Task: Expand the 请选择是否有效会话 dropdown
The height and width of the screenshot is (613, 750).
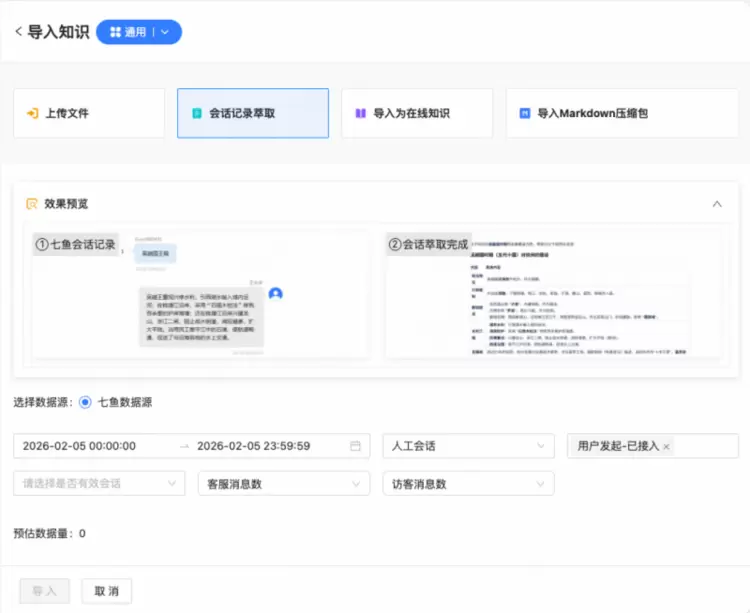Action: [100, 484]
